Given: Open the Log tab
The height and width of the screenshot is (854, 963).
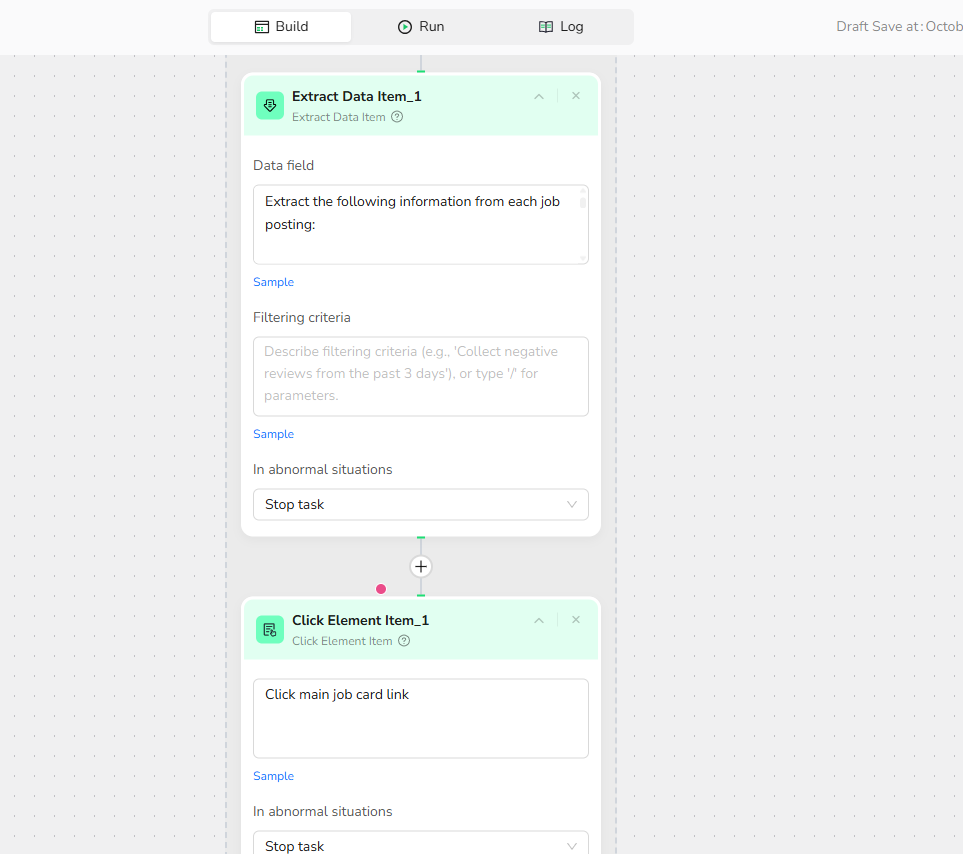Looking at the screenshot, I should (561, 27).
